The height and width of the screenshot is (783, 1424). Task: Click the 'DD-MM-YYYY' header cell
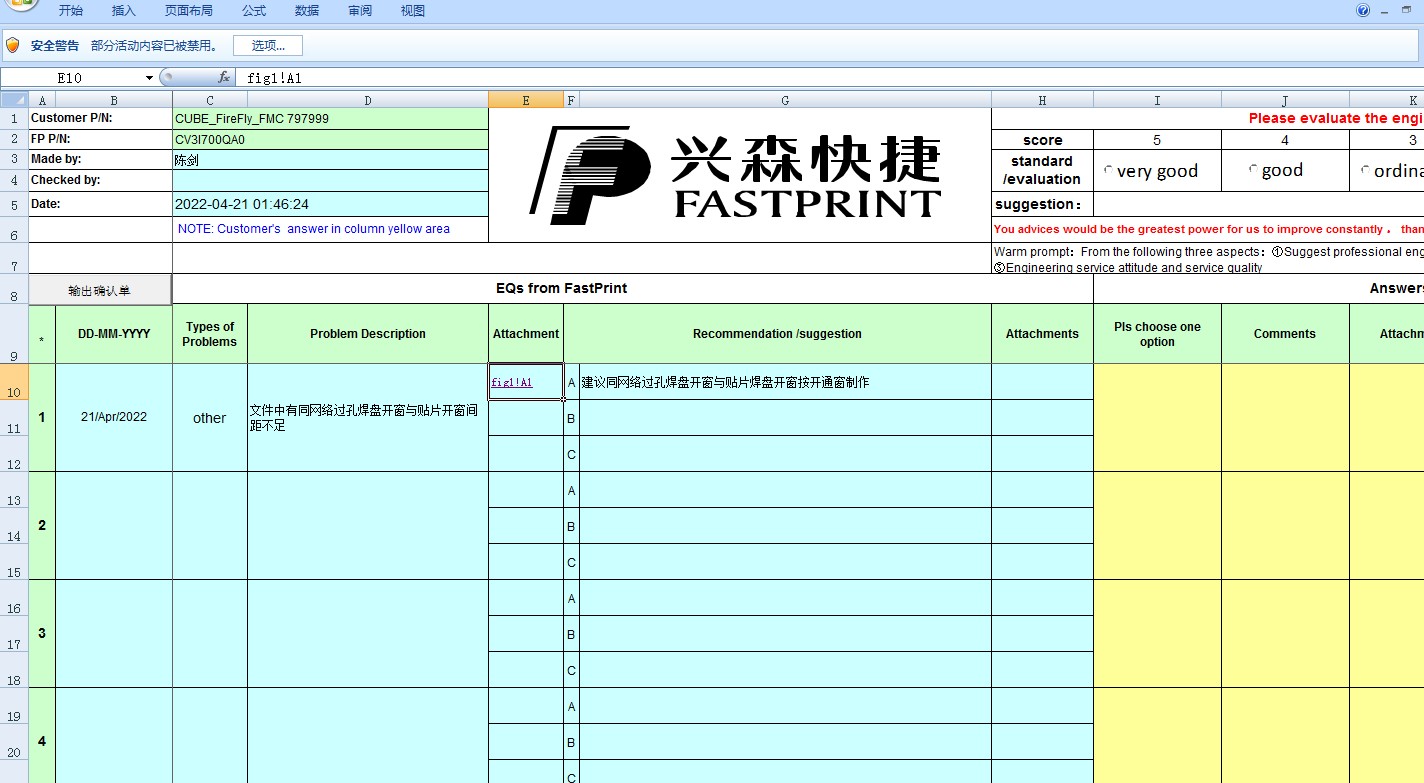click(114, 334)
